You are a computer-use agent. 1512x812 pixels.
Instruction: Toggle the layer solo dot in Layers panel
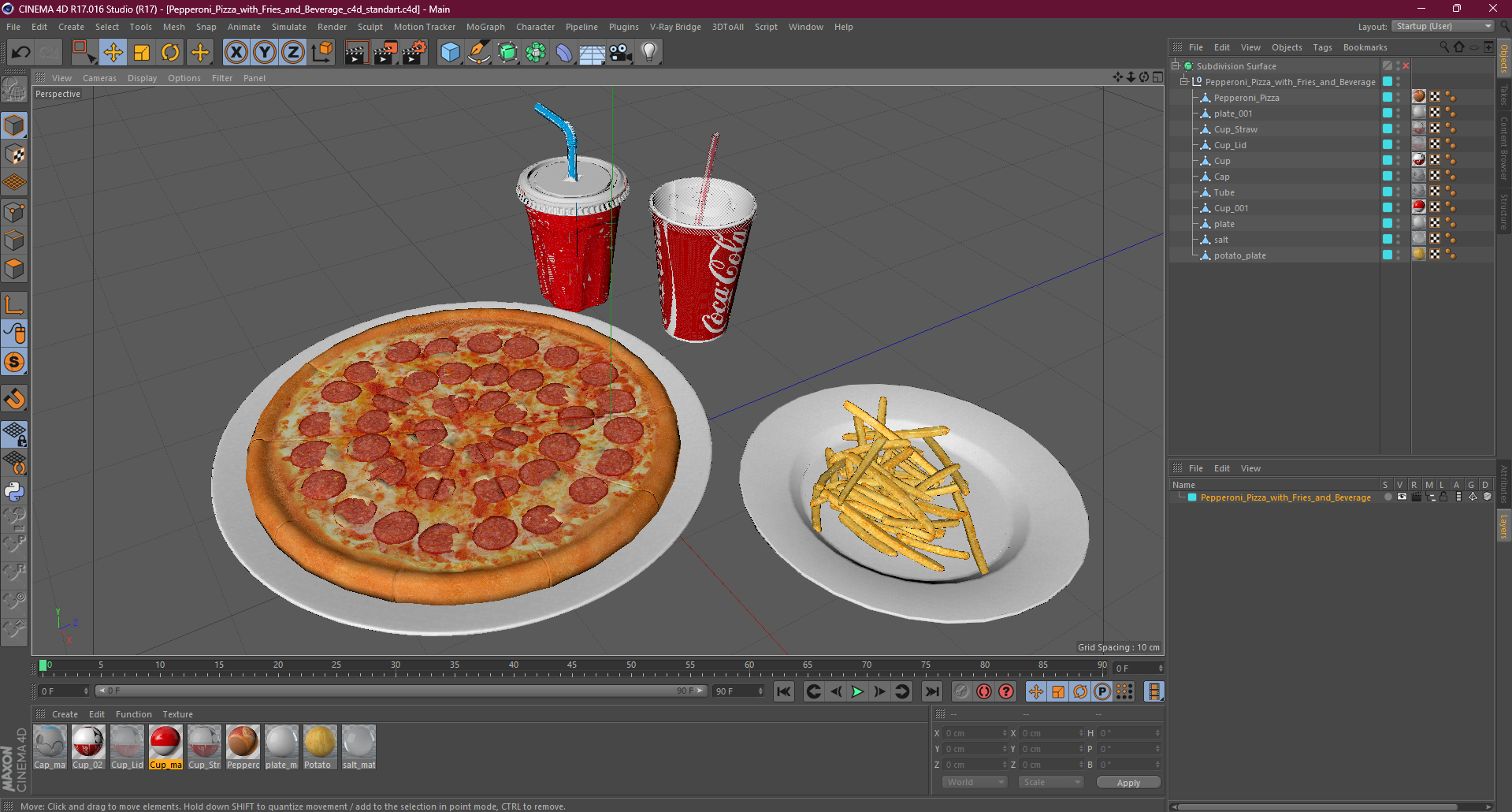coord(1388,497)
